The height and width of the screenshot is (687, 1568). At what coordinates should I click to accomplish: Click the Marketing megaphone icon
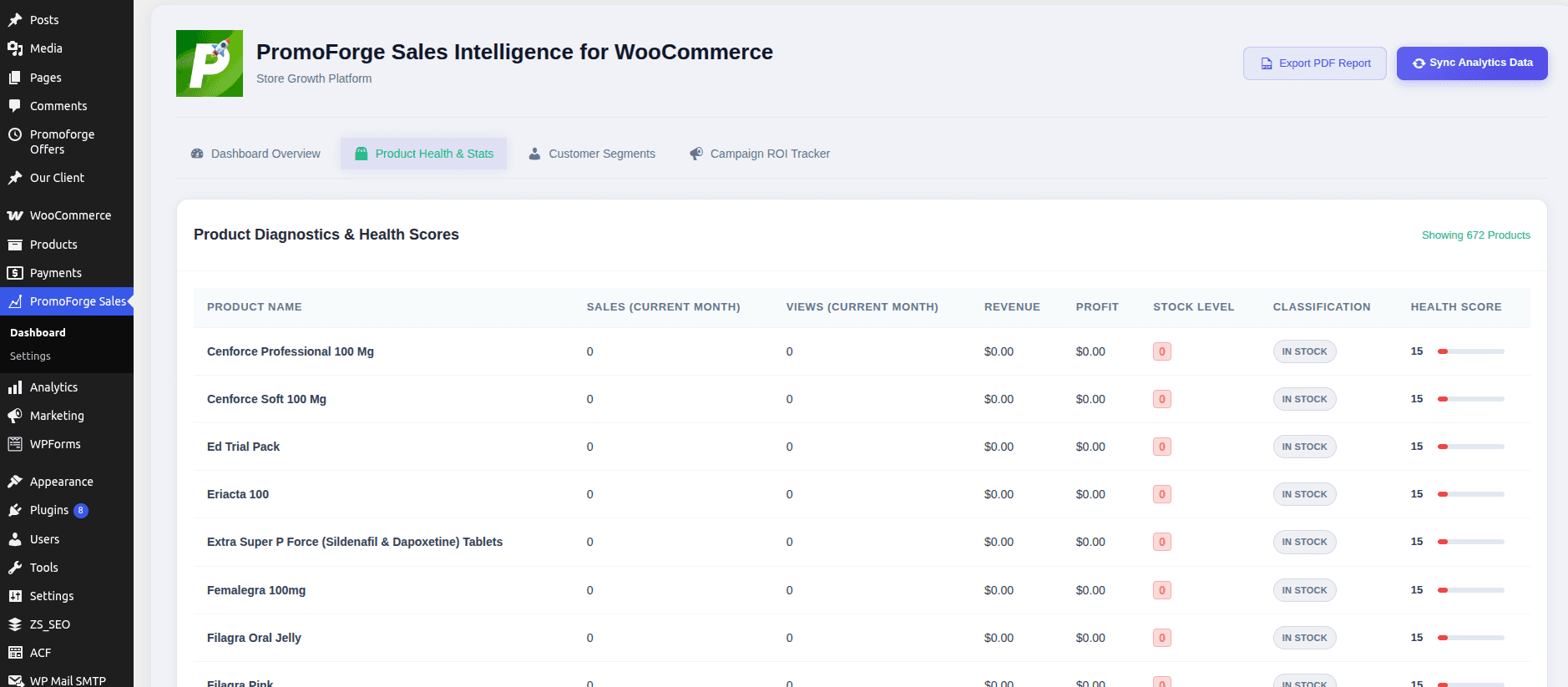point(15,416)
